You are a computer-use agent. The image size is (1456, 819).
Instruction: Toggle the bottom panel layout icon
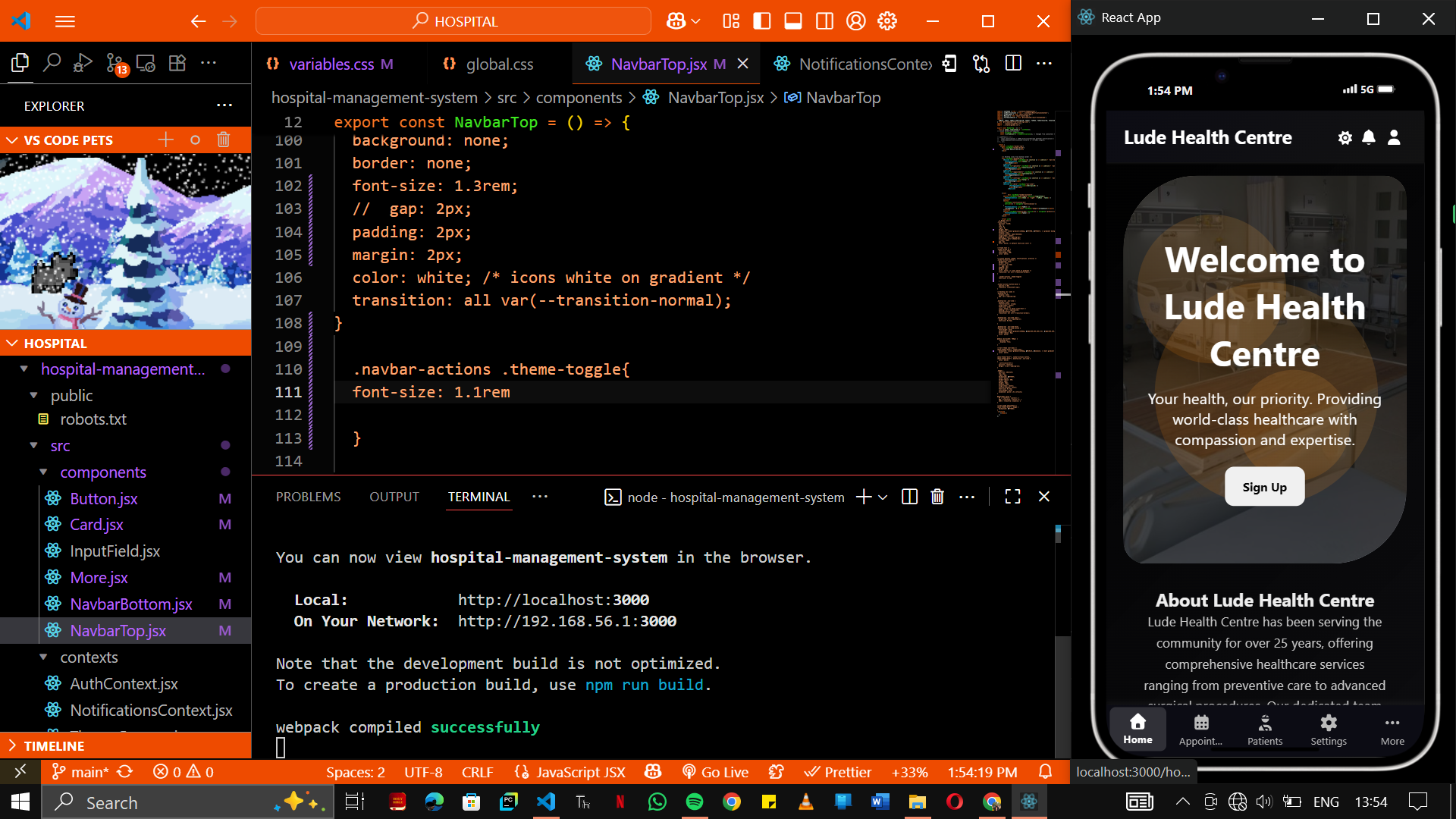[x=793, y=21]
